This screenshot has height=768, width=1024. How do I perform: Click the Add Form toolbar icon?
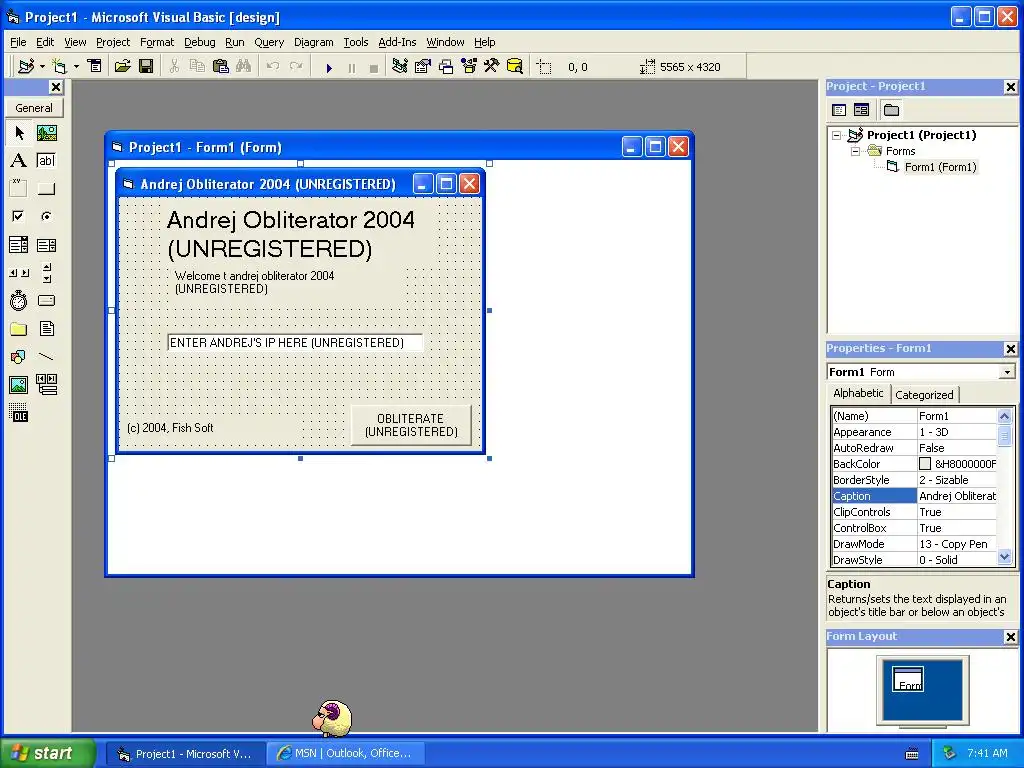coord(59,66)
